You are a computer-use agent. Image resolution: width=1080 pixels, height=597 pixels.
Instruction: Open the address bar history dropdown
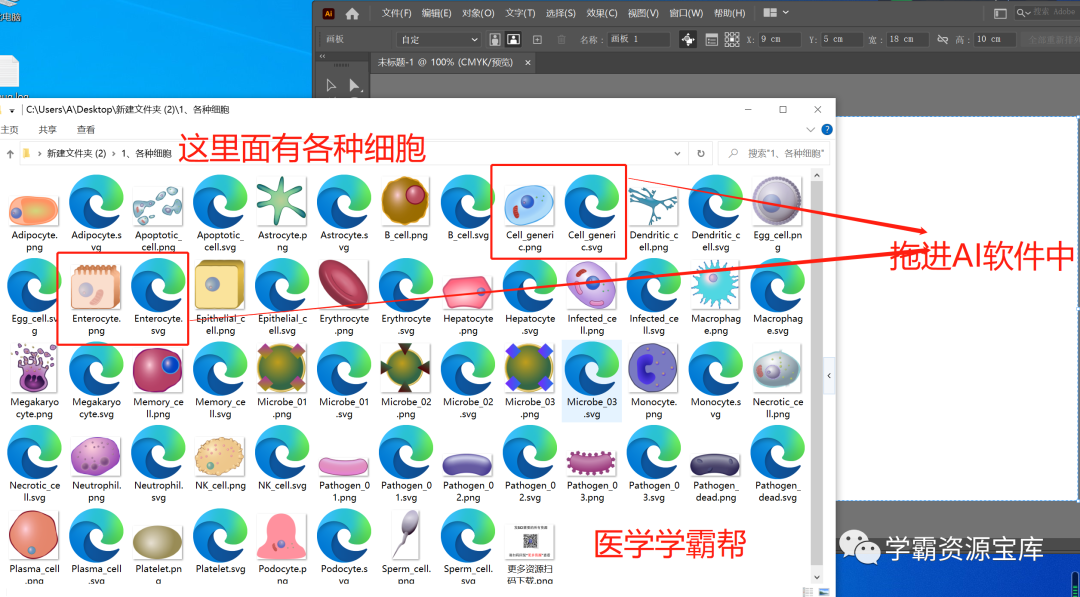[678, 154]
